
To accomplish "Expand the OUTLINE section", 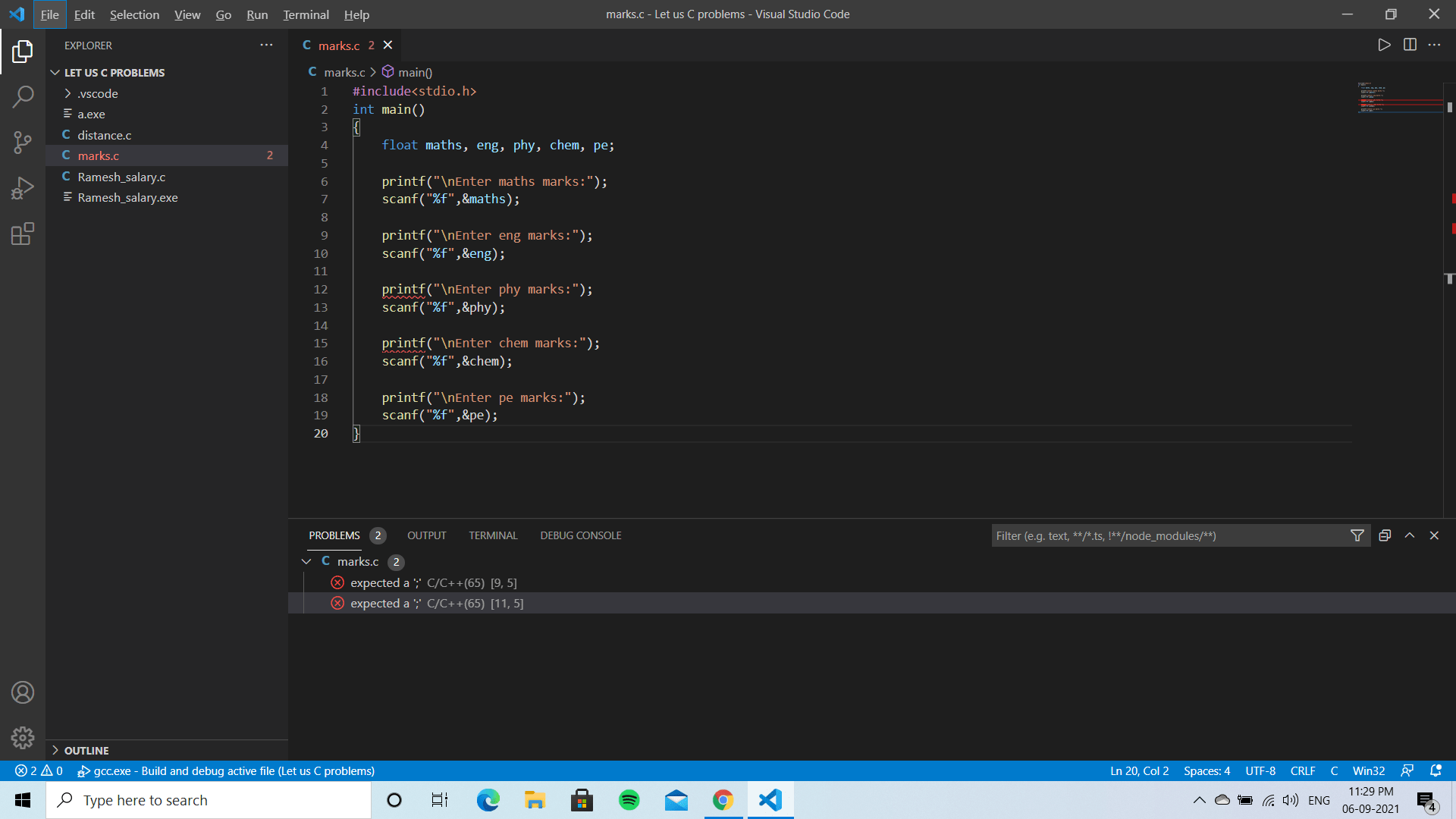I will (86, 750).
